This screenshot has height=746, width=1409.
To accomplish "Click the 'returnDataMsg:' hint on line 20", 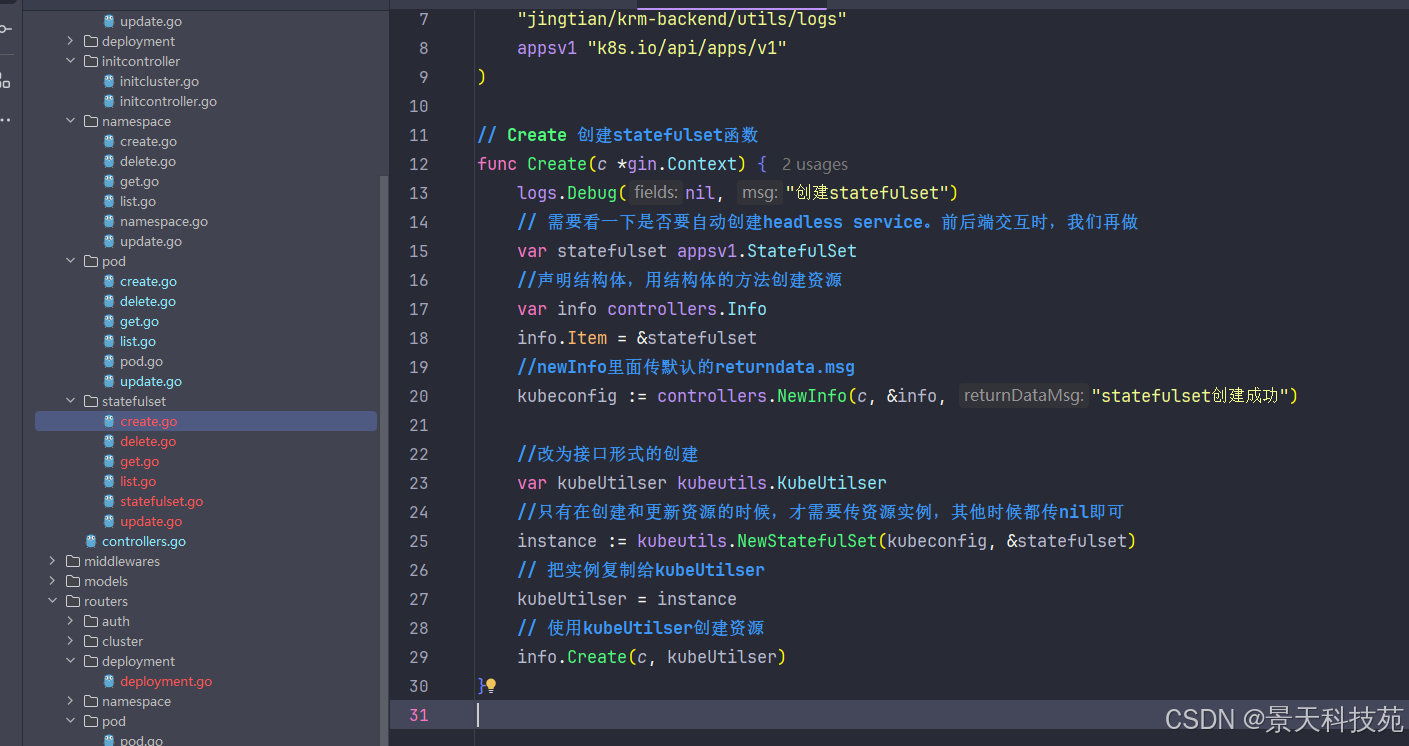I will (x=1023, y=396).
